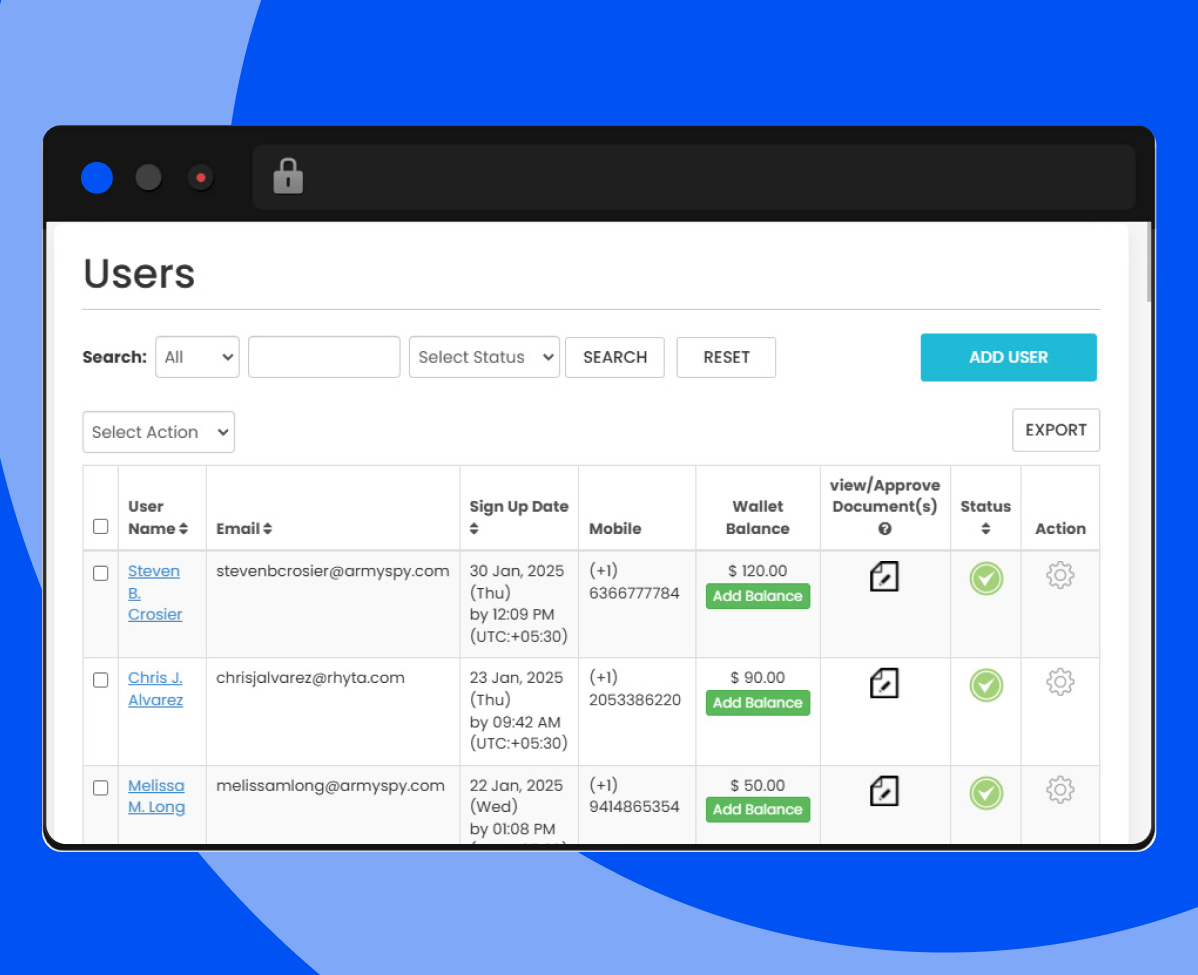The width and height of the screenshot is (1198, 975).
Task: Toggle status icon for Chris J. Alvarez
Action: click(986, 685)
